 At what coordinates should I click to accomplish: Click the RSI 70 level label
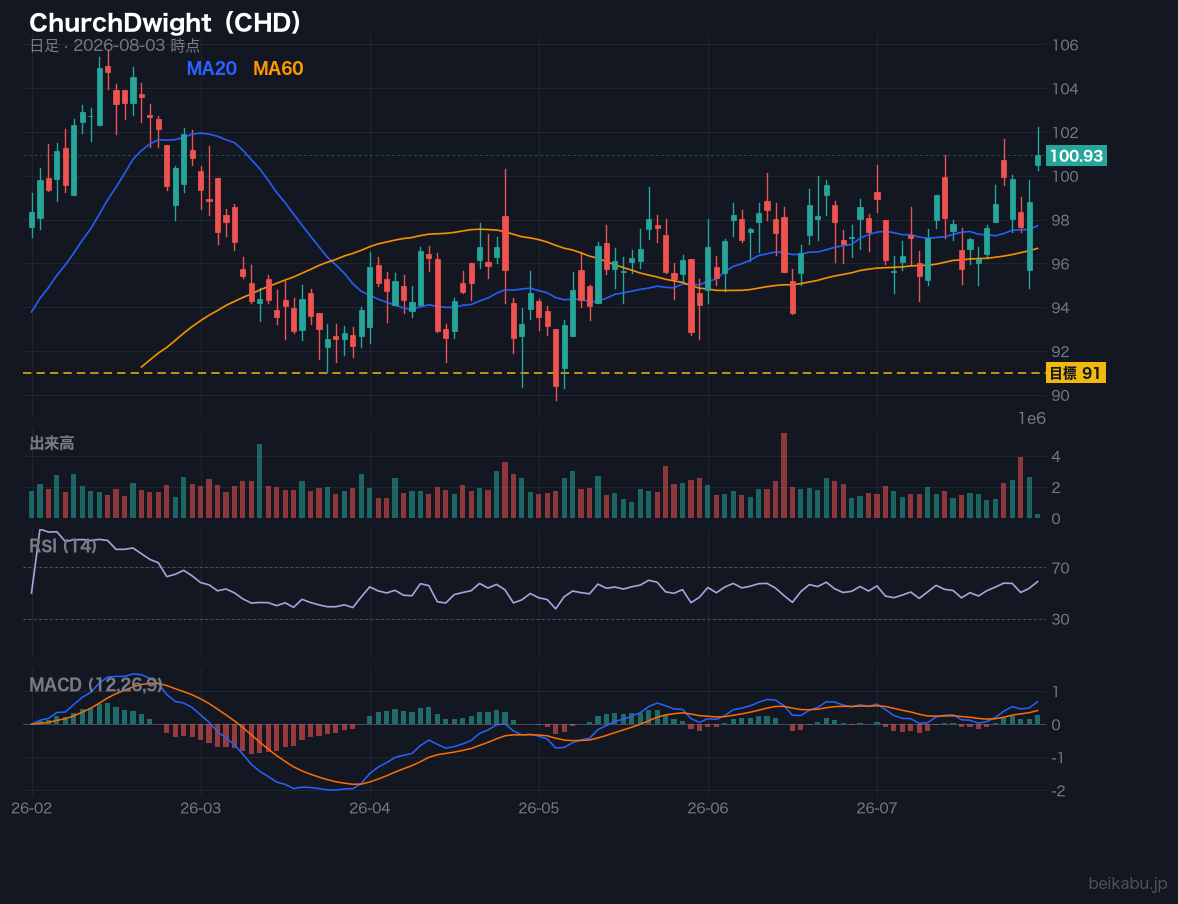(1060, 568)
